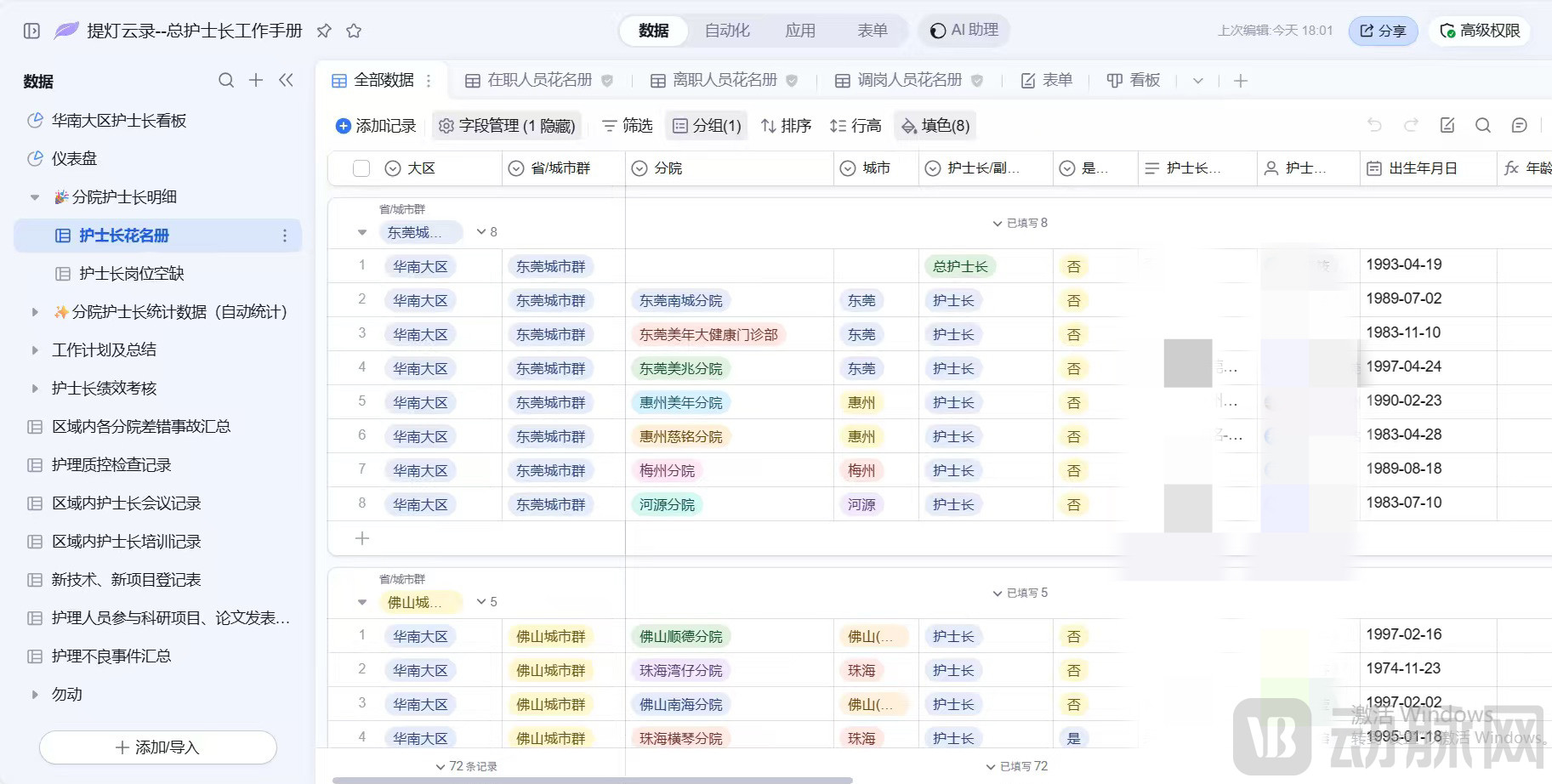1552x784 pixels.
Task: Open the view list dropdown arrow near 看板
Action: coord(1197,80)
